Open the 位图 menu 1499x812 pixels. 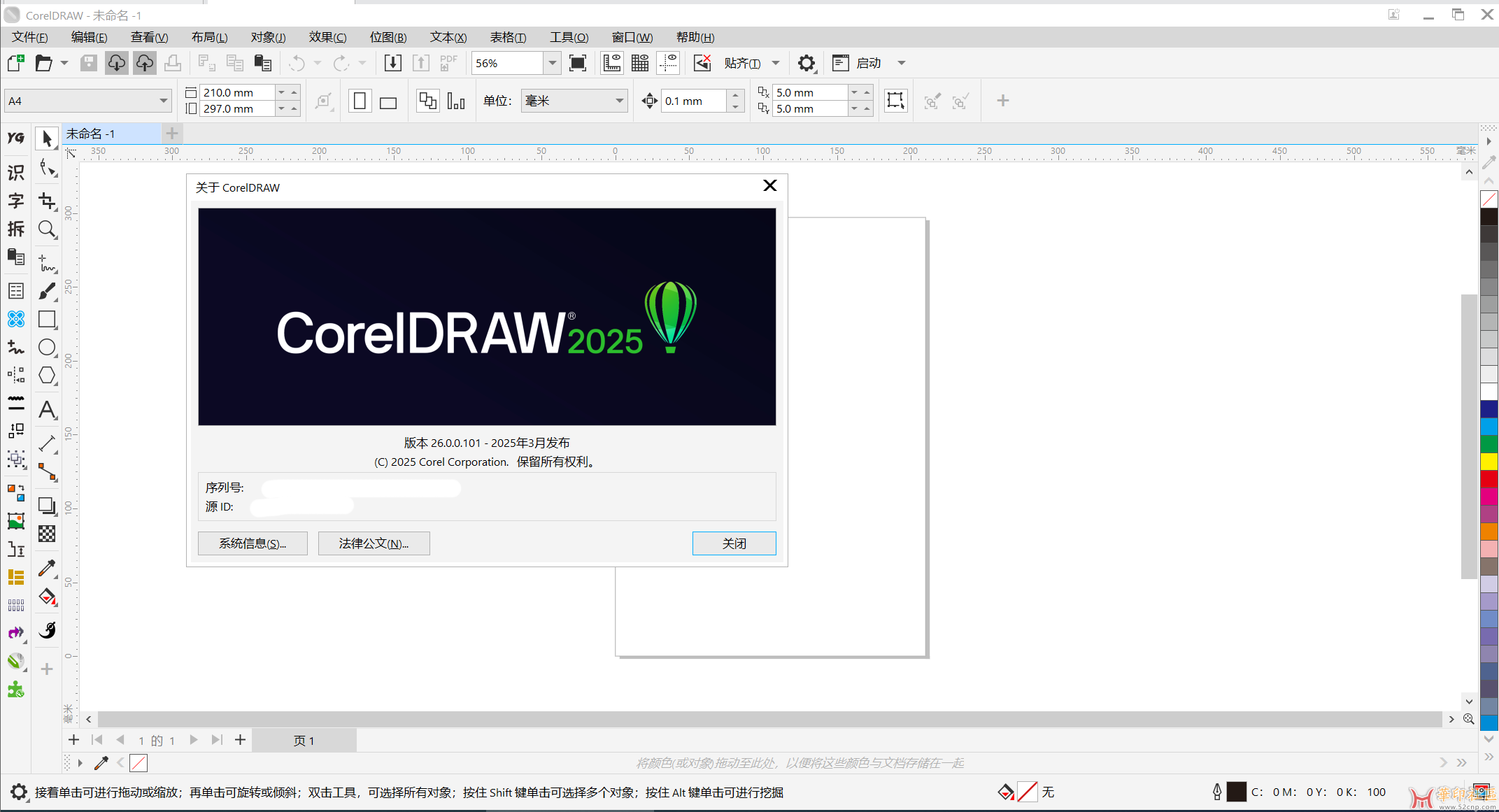(x=388, y=37)
